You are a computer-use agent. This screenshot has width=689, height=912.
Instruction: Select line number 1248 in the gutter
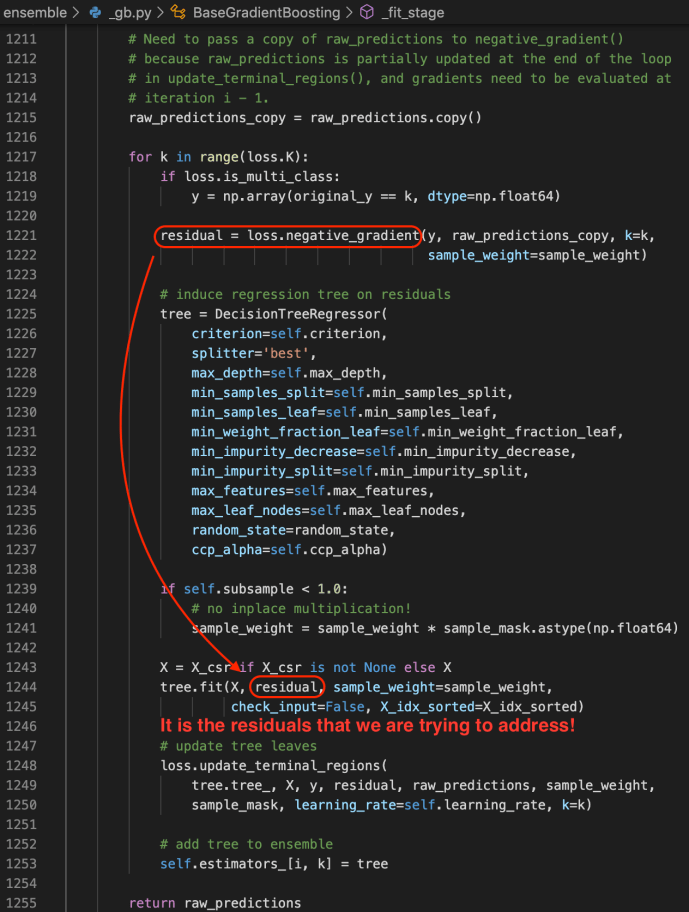[22, 765]
